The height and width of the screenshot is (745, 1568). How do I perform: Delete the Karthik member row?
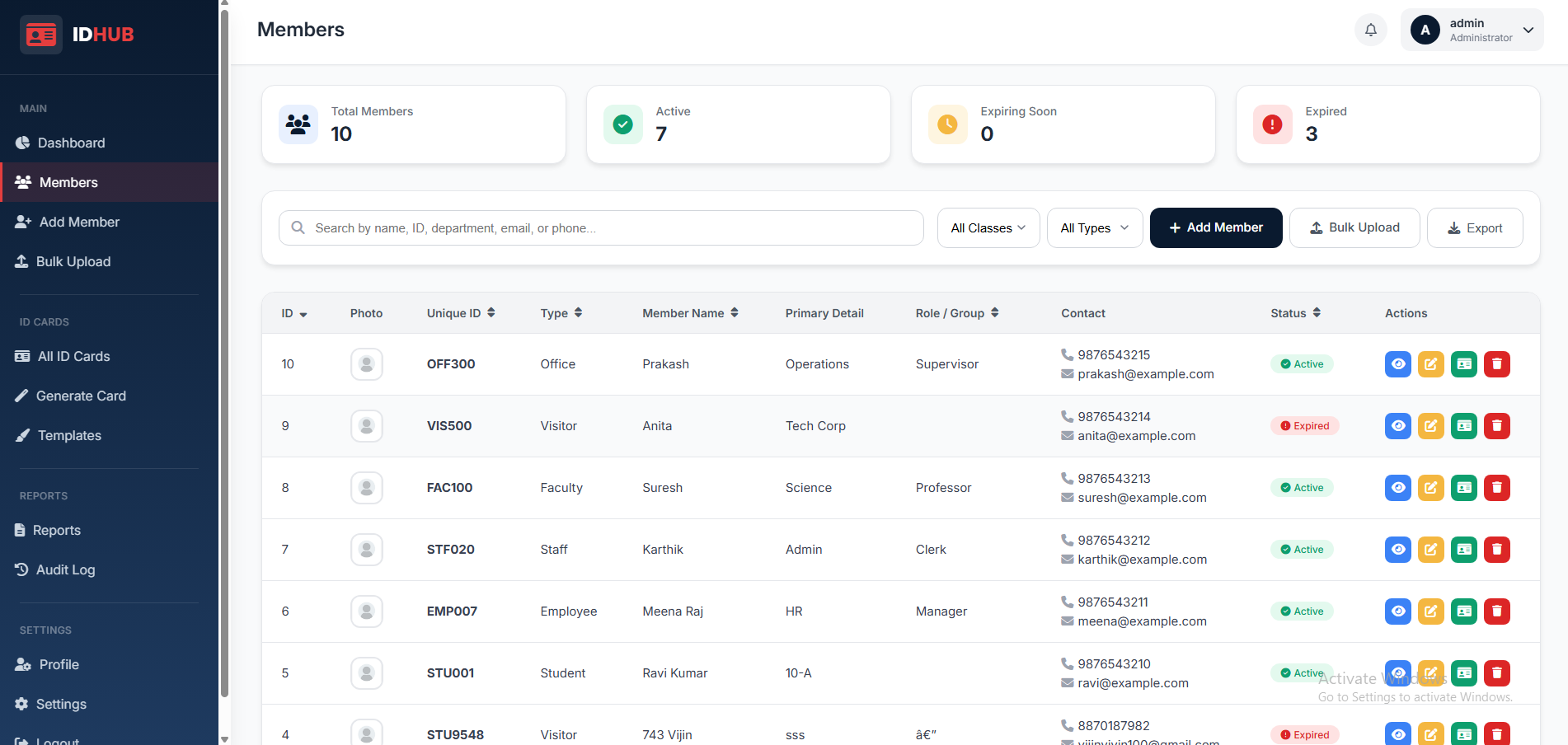[1496, 550]
